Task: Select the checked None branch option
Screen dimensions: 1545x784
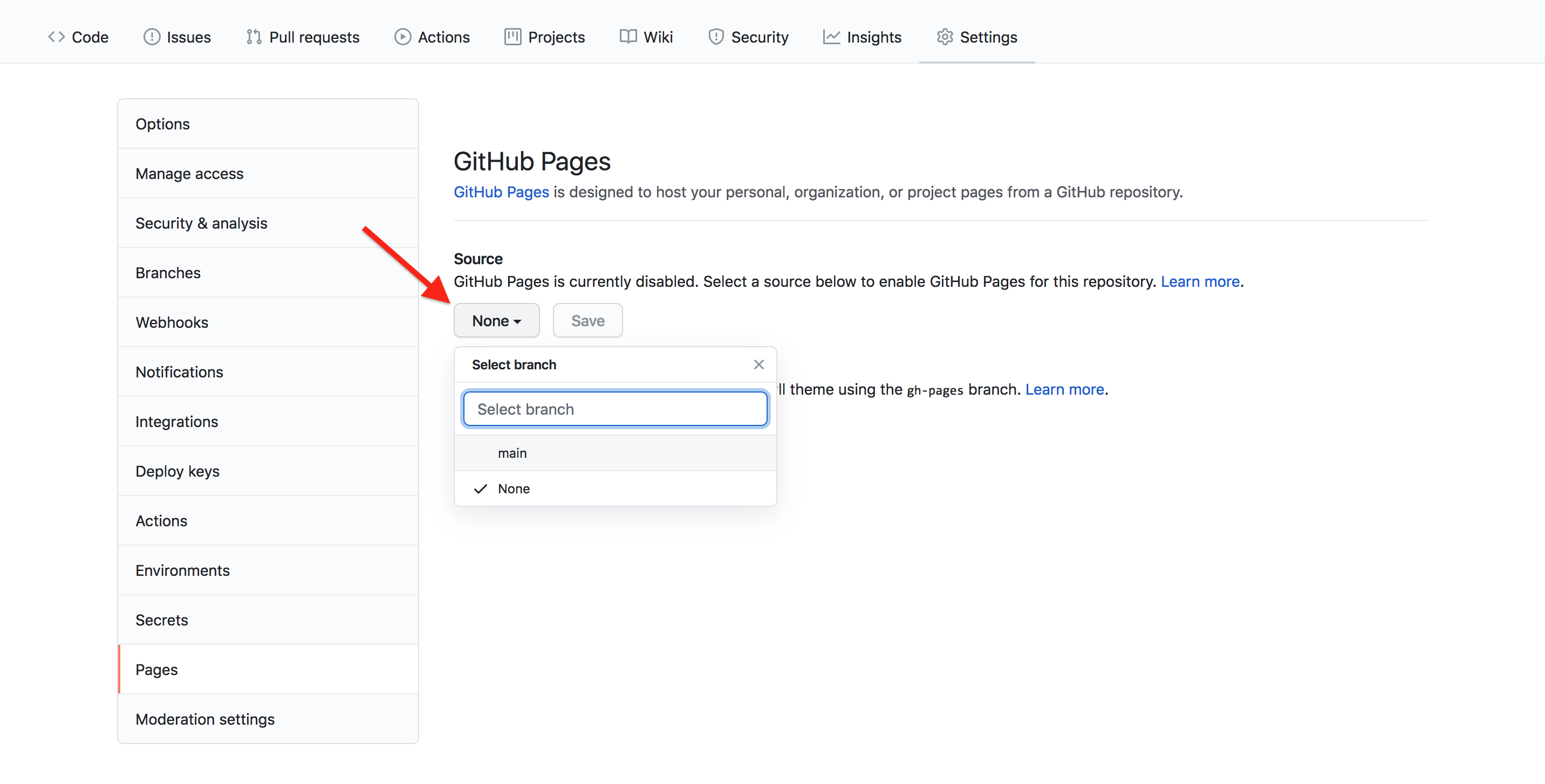Action: (514, 489)
